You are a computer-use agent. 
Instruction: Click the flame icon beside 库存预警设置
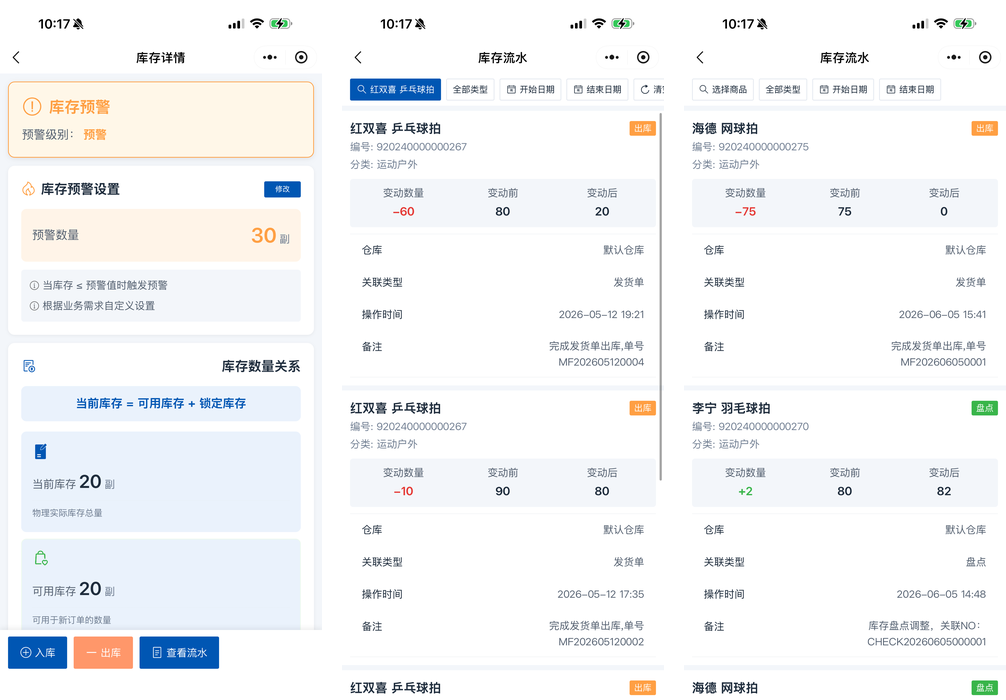(x=28, y=189)
